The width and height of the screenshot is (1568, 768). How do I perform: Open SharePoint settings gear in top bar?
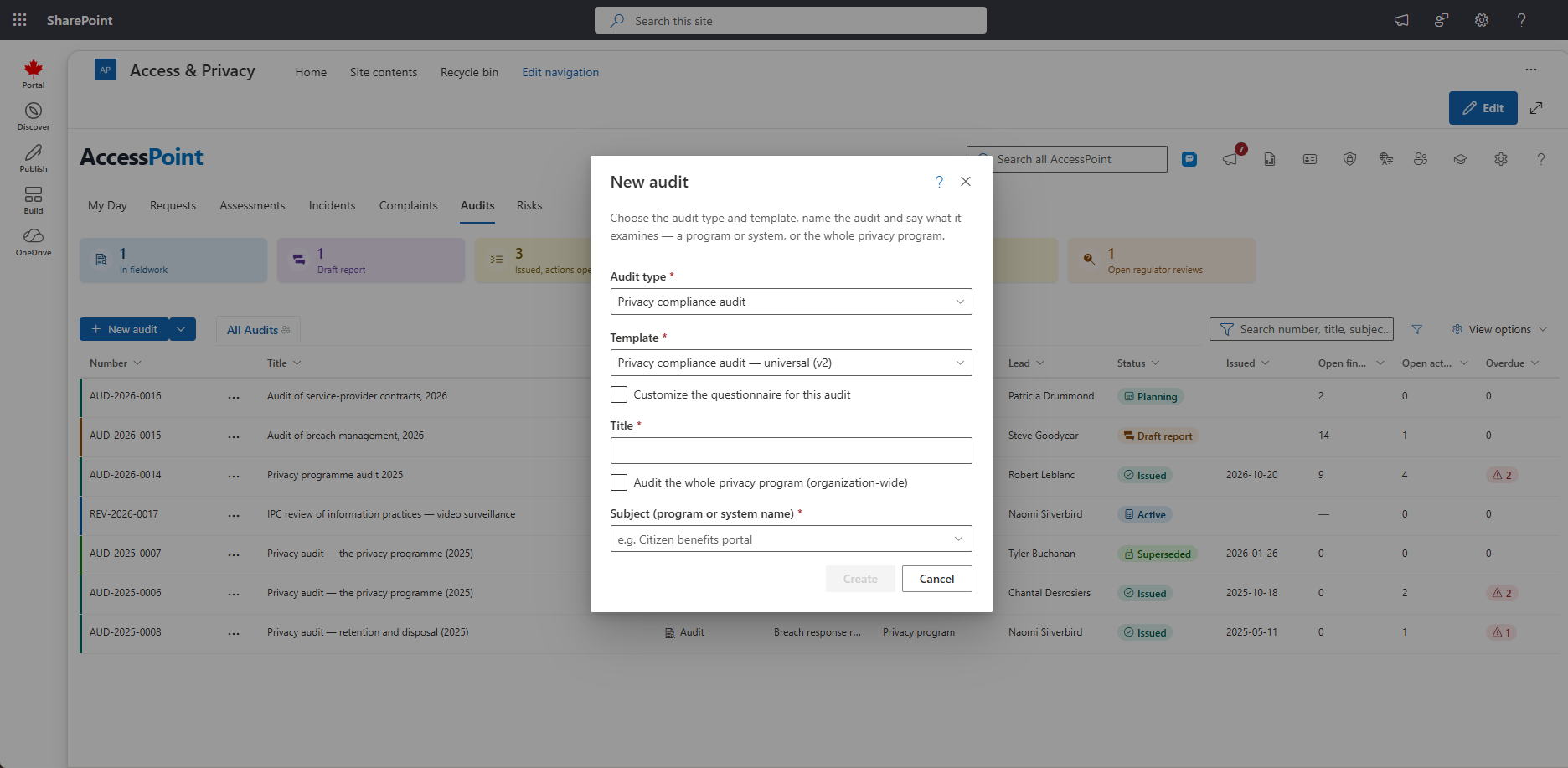coord(1482,20)
